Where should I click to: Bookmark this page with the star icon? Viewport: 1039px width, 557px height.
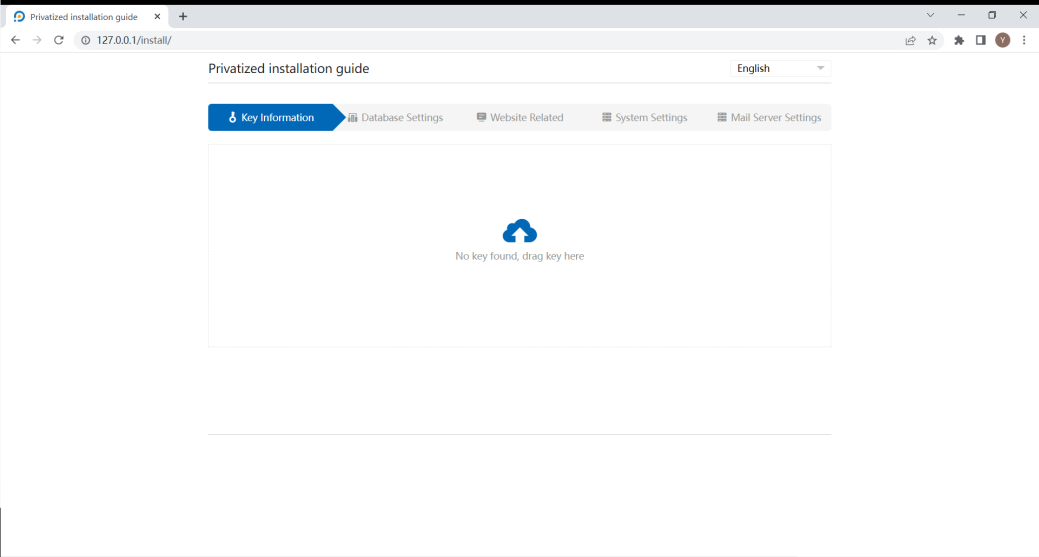pyautogui.click(x=932, y=40)
